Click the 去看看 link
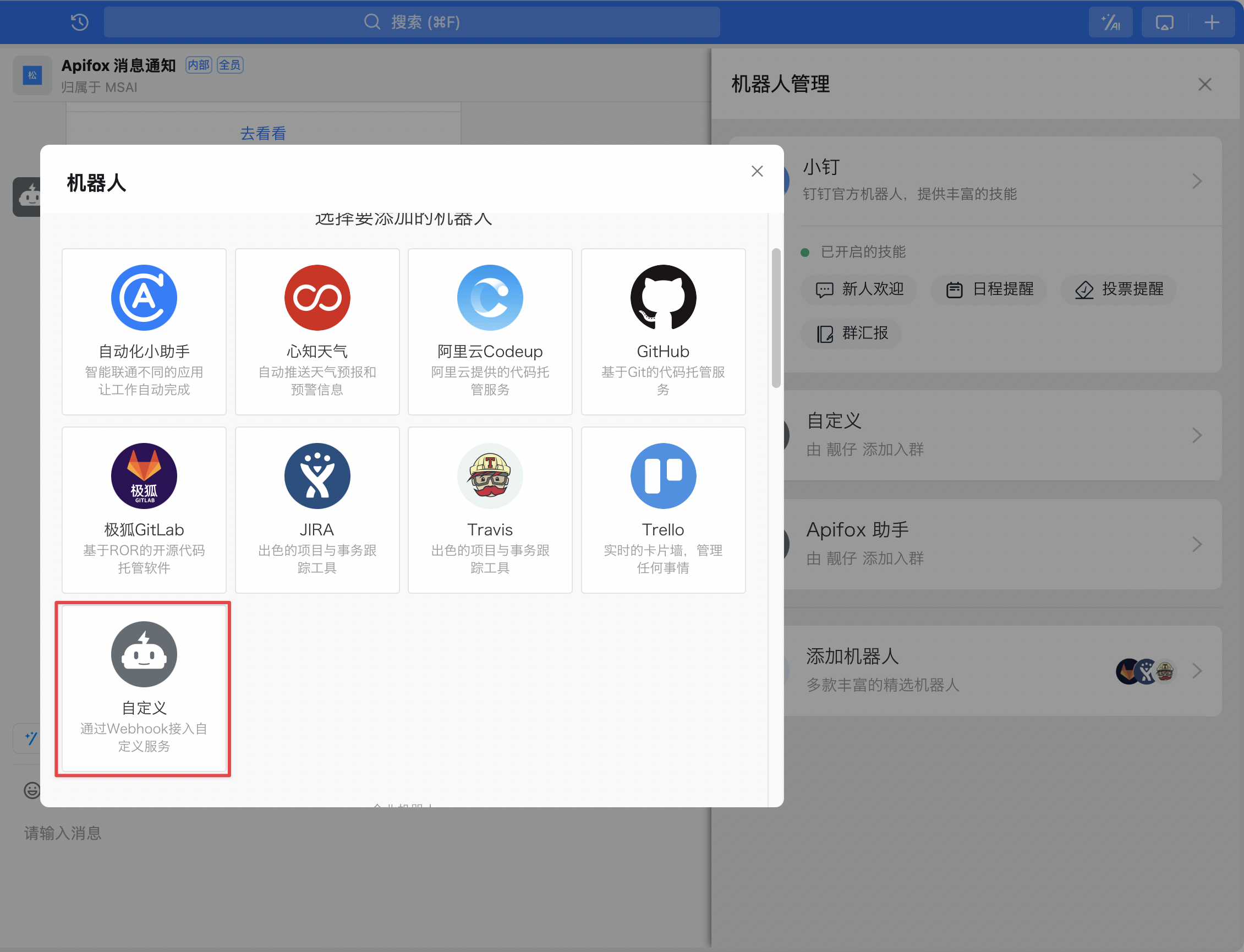1244x952 pixels. click(x=263, y=134)
